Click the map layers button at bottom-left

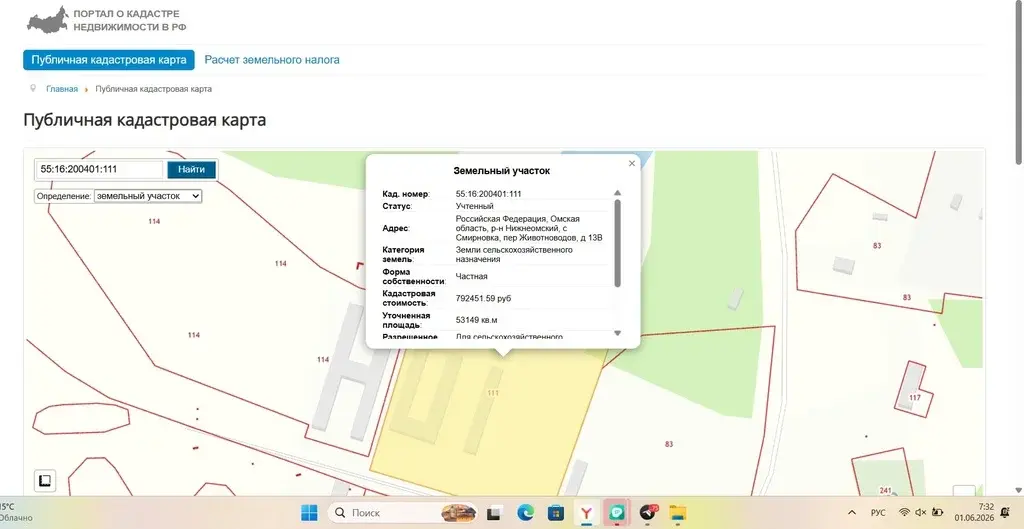pos(44,481)
